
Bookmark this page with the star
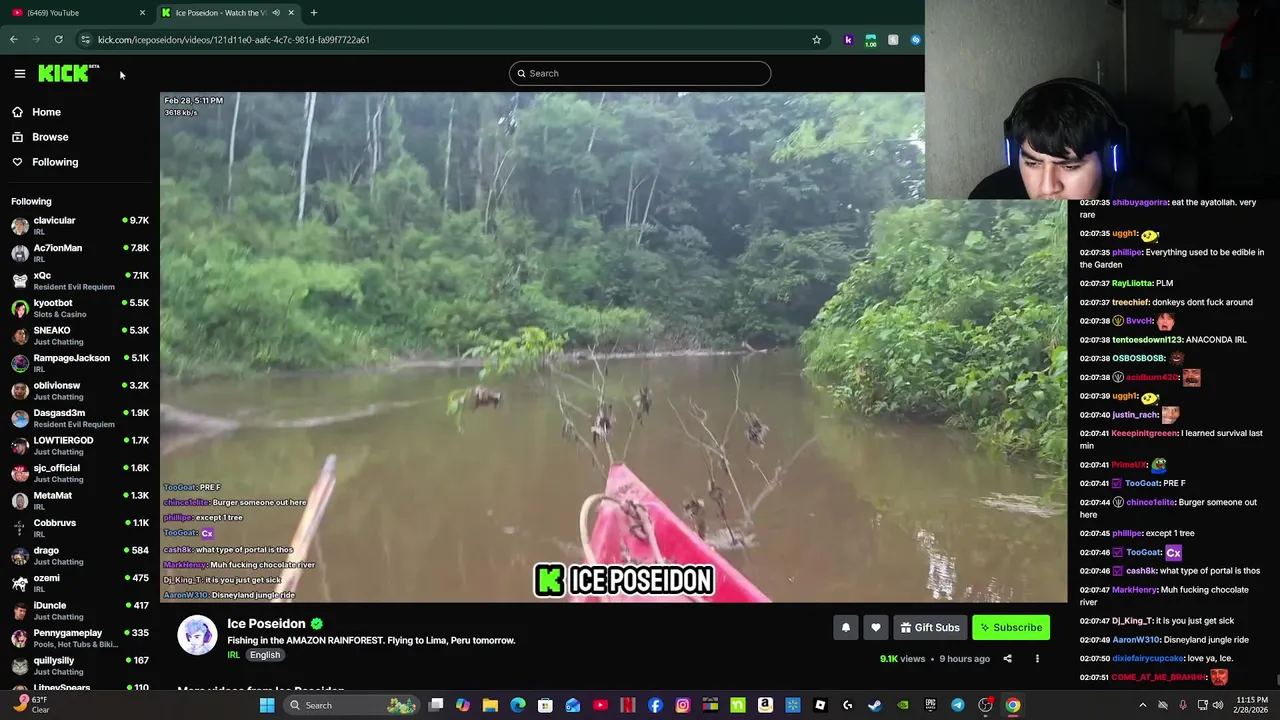pos(816,39)
